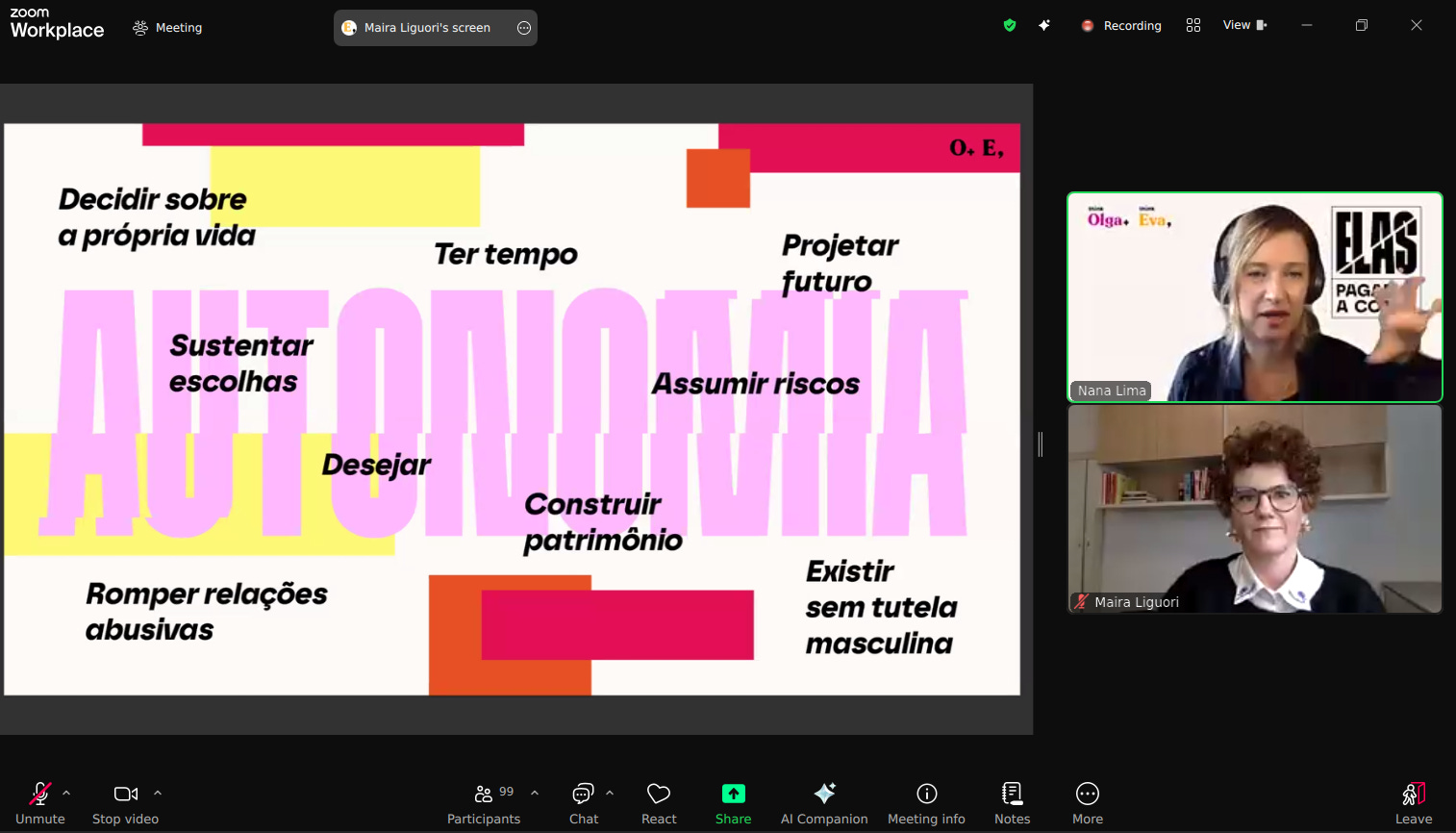Click the AI sparkle icon in top bar
The height and width of the screenshot is (833, 1456).
pos(1044,25)
